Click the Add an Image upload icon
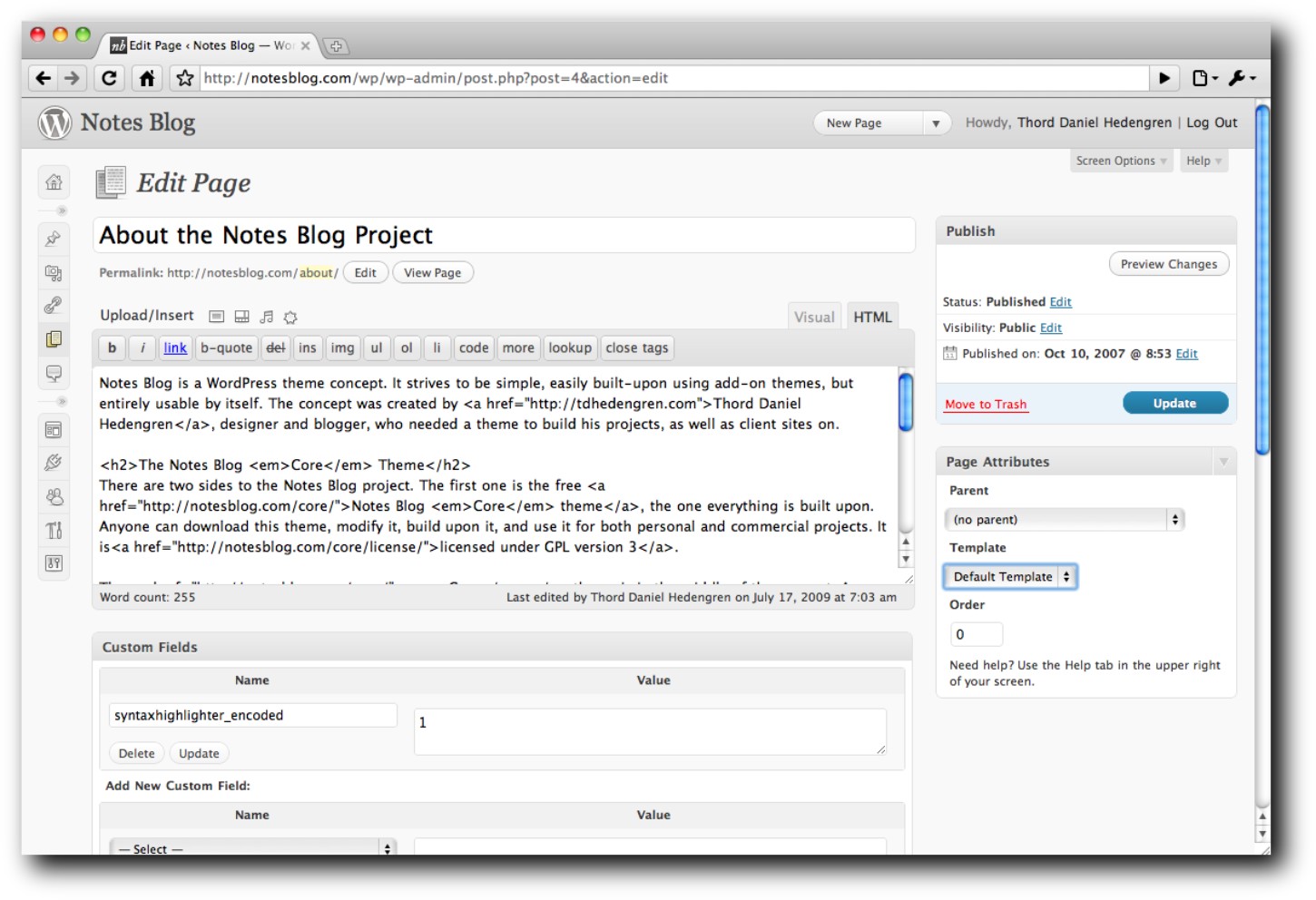Image resolution: width=1316 pixels, height=900 pixels. pyautogui.click(x=216, y=317)
